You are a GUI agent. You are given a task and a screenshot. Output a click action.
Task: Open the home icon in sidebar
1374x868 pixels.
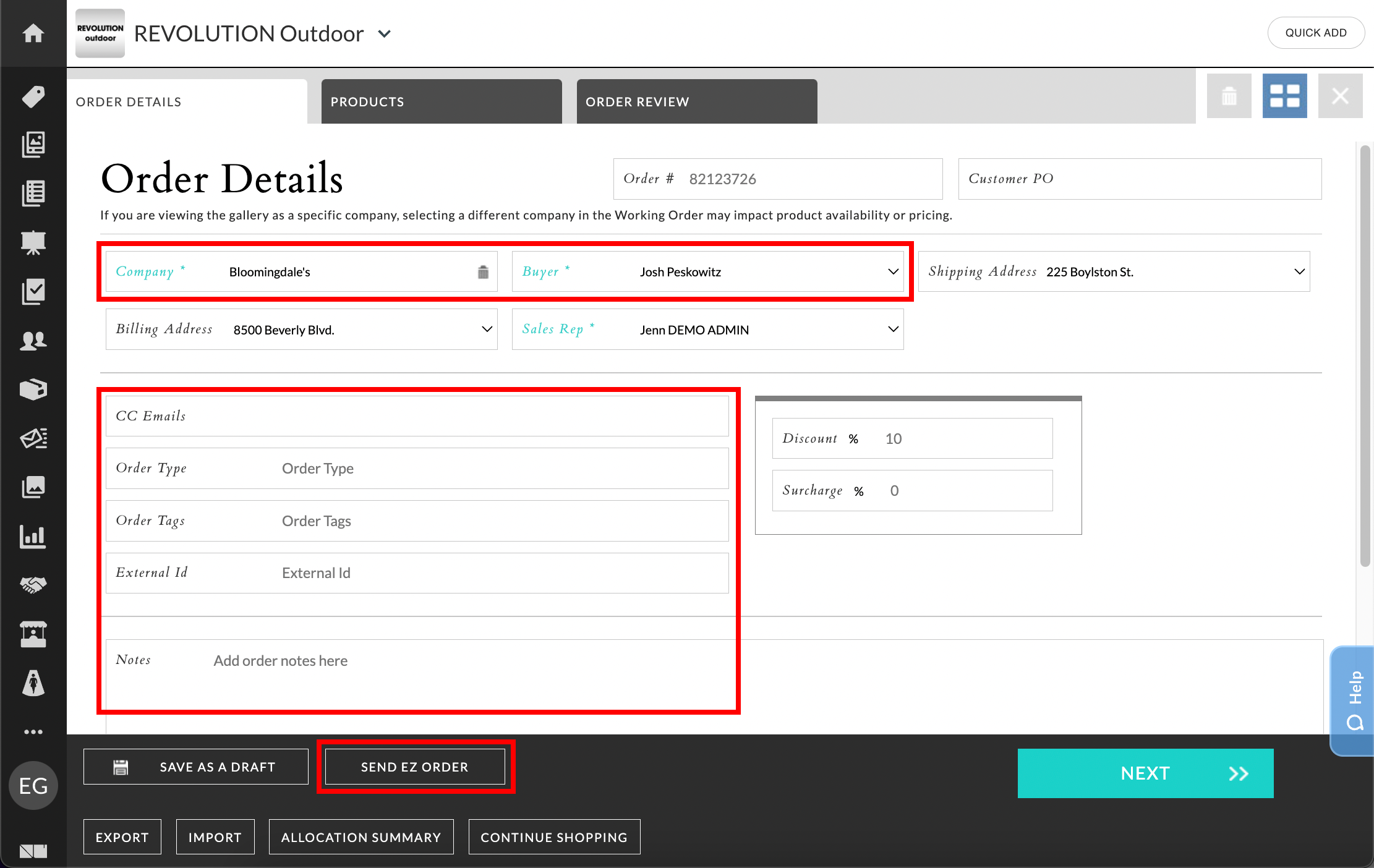(33, 33)
